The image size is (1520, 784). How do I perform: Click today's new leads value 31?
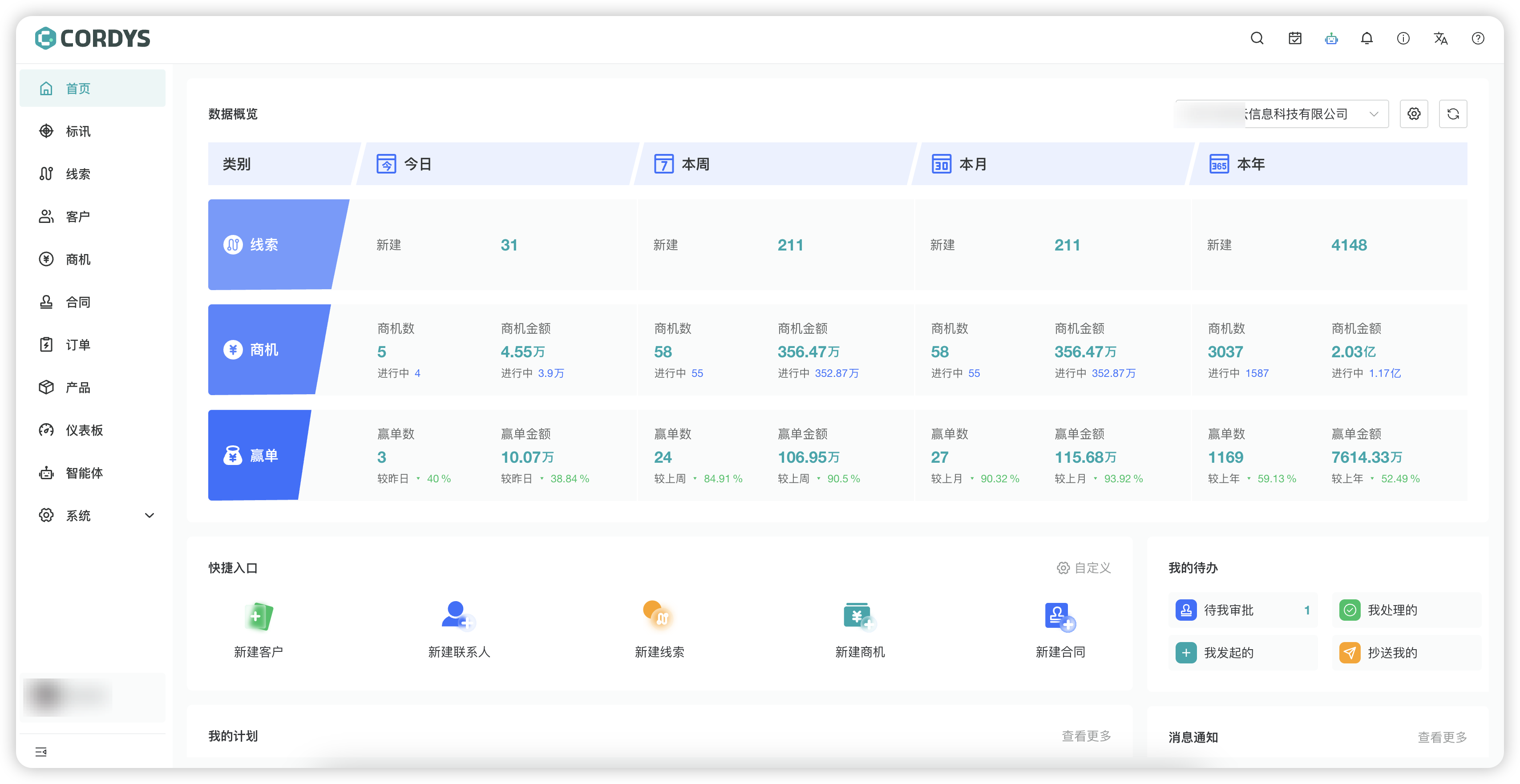coord(509,245)
